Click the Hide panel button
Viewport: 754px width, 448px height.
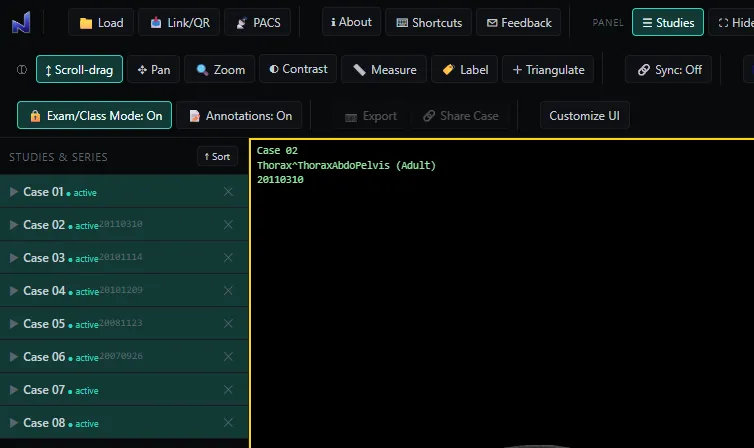732,23
